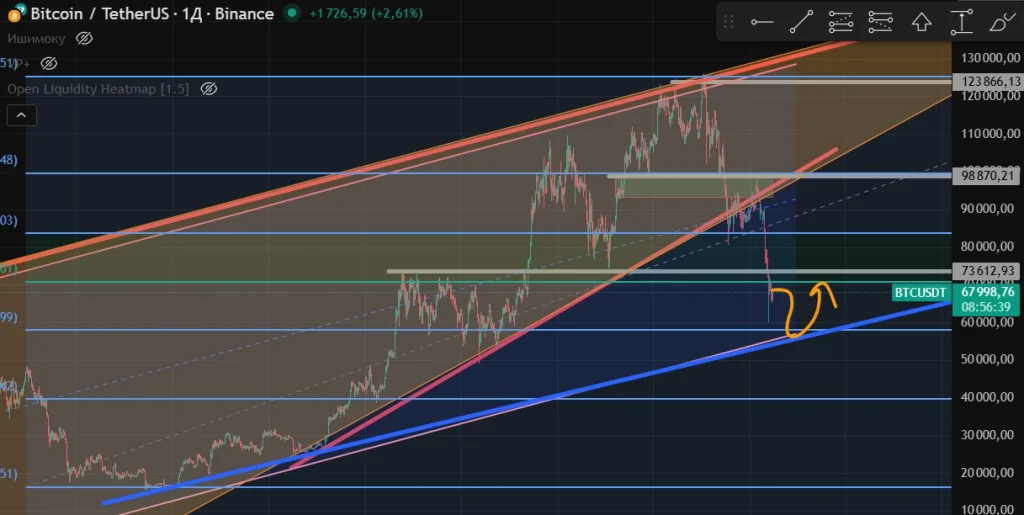The image size is (1024, 515).
Task: Select the 123 866,13 price label
Action: tap(986, 82)
